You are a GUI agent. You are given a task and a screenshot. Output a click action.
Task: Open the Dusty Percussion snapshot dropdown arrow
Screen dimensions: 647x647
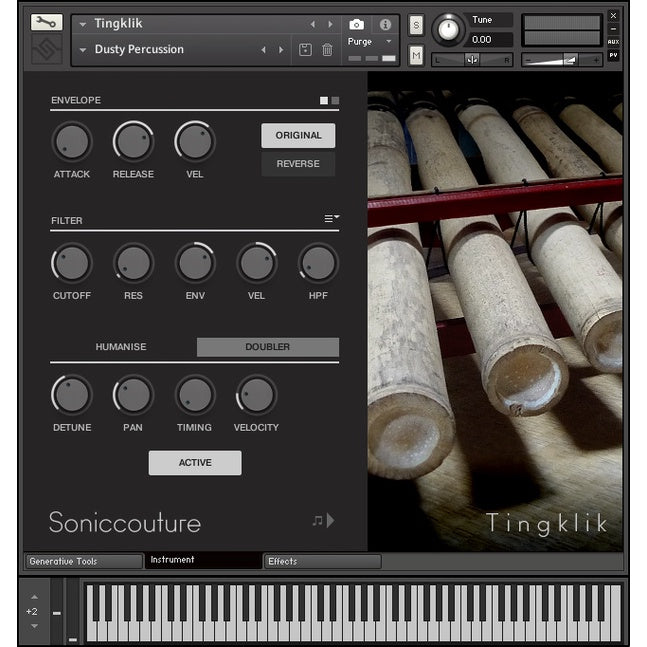[83, 50]
